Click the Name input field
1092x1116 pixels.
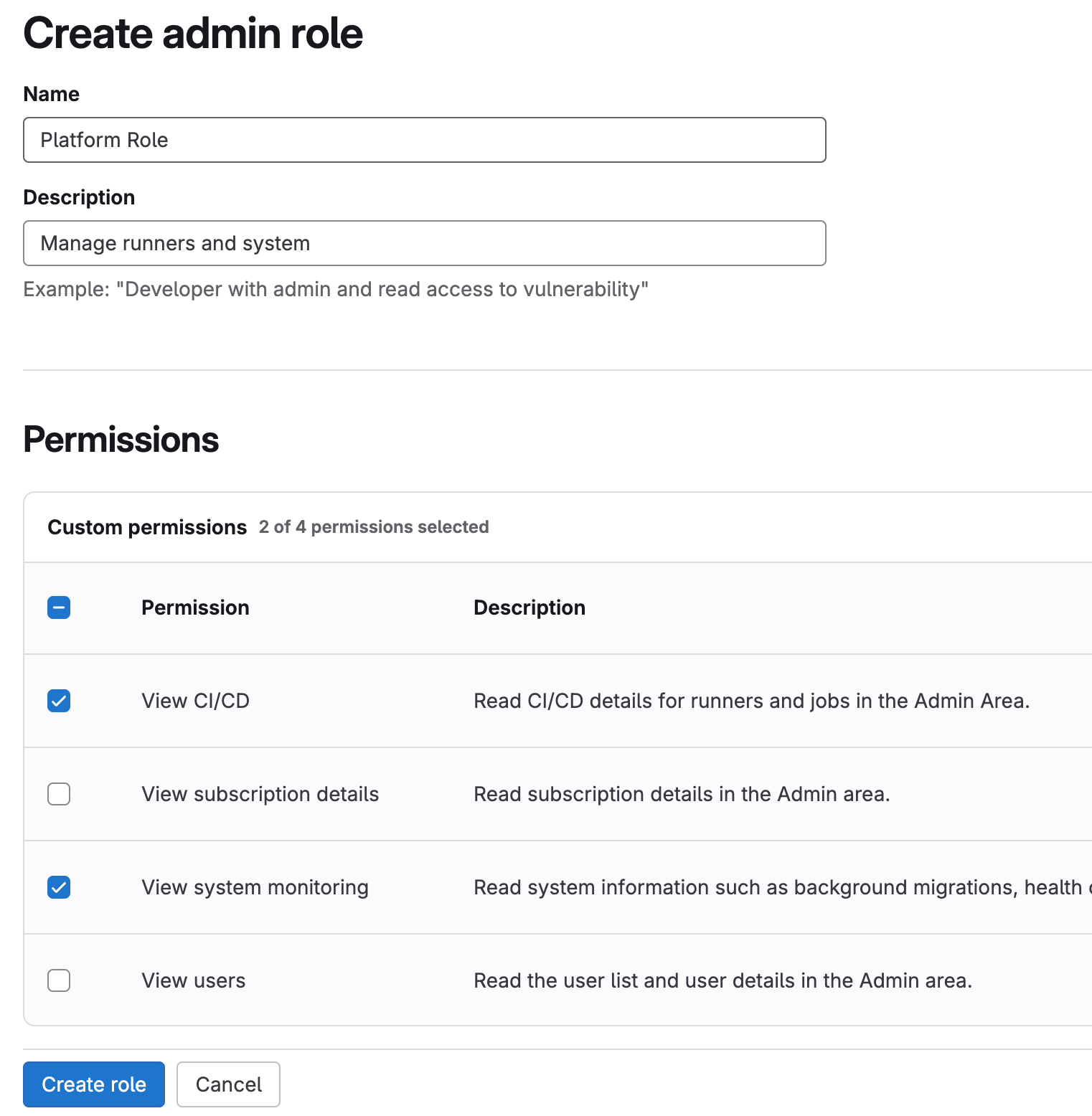(x=424, y=140)
